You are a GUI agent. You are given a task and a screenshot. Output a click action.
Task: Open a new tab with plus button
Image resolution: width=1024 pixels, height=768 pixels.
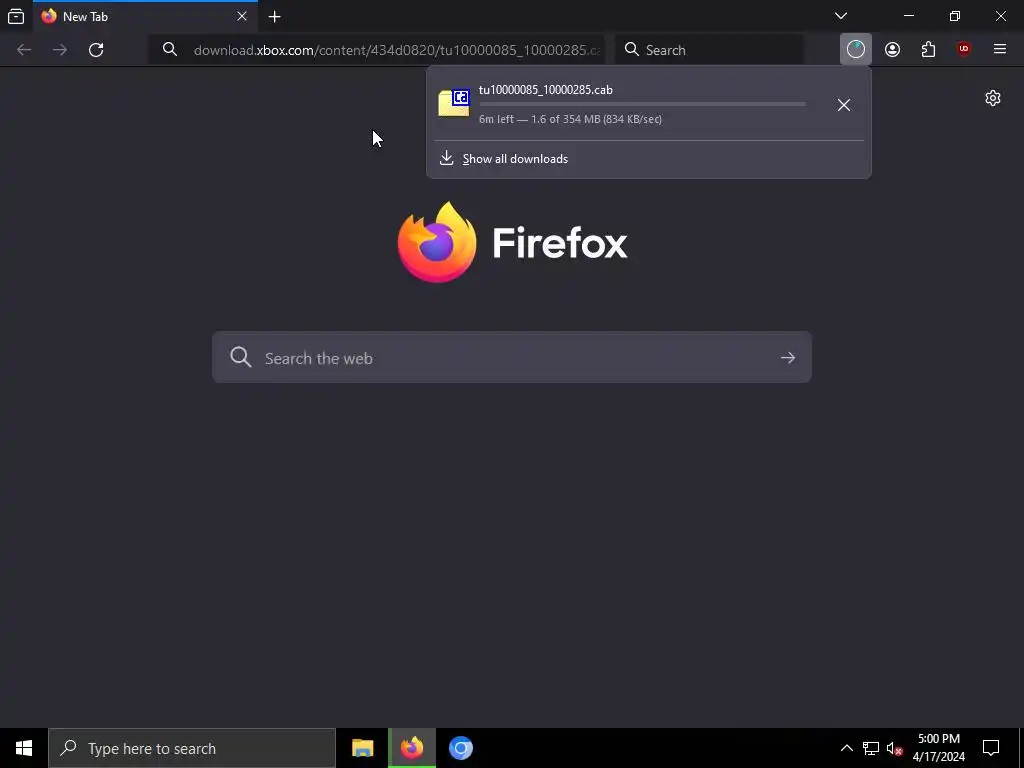(275, 17)
